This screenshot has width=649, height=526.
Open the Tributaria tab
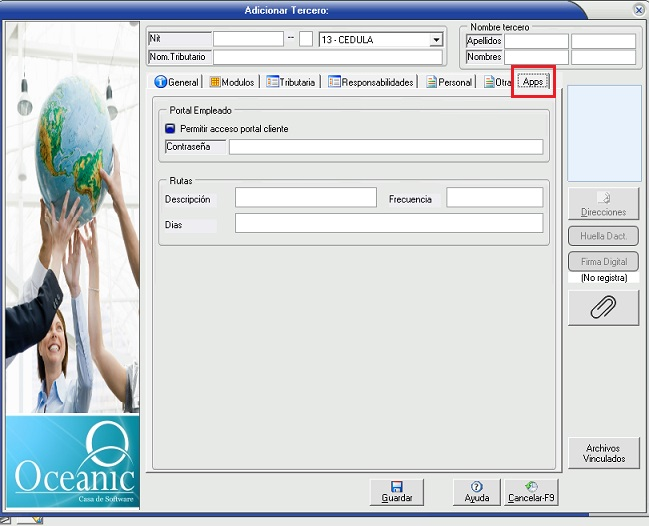click(x=292, y=82)
